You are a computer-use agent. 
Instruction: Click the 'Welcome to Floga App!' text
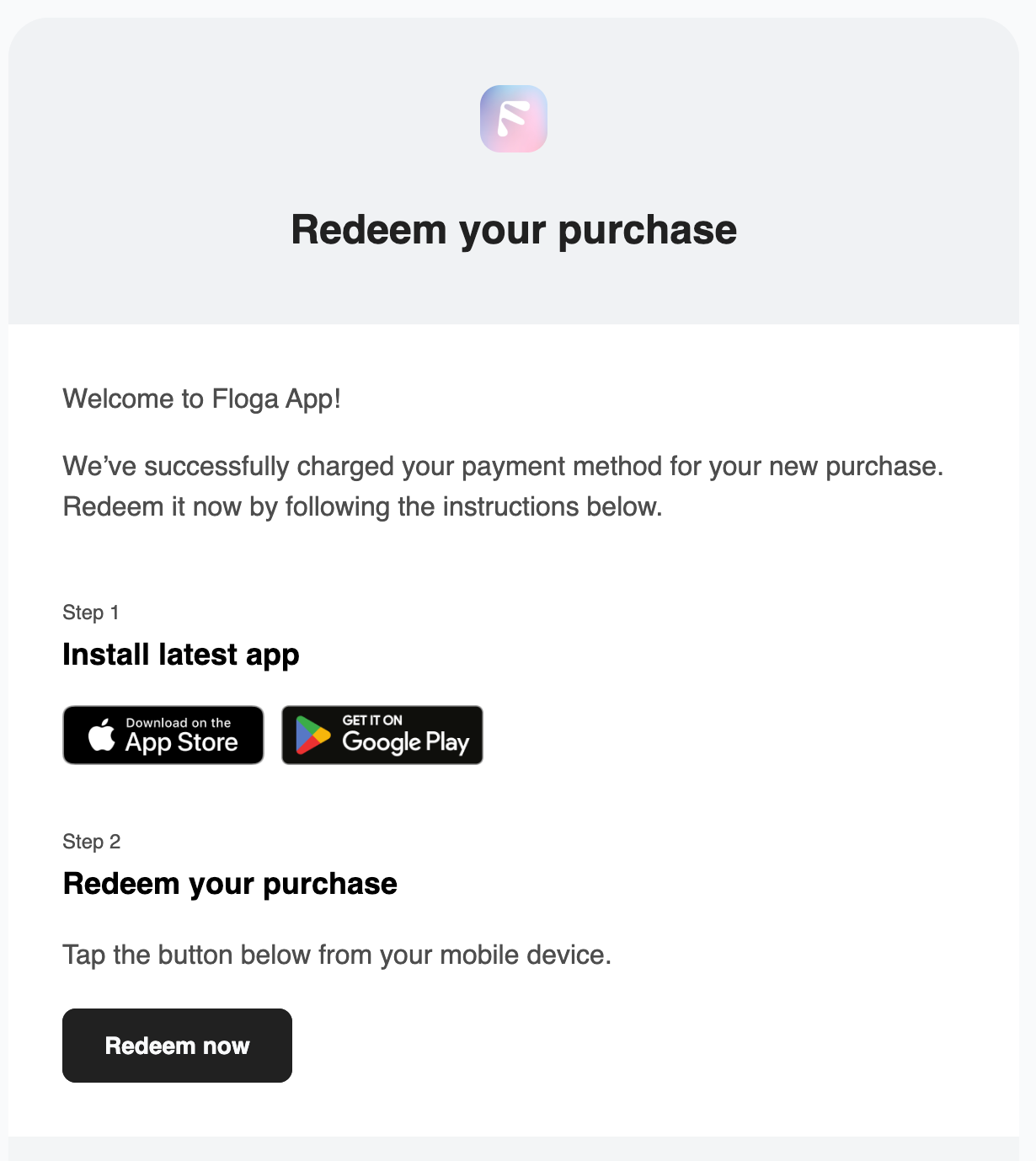tap(202, 399)
